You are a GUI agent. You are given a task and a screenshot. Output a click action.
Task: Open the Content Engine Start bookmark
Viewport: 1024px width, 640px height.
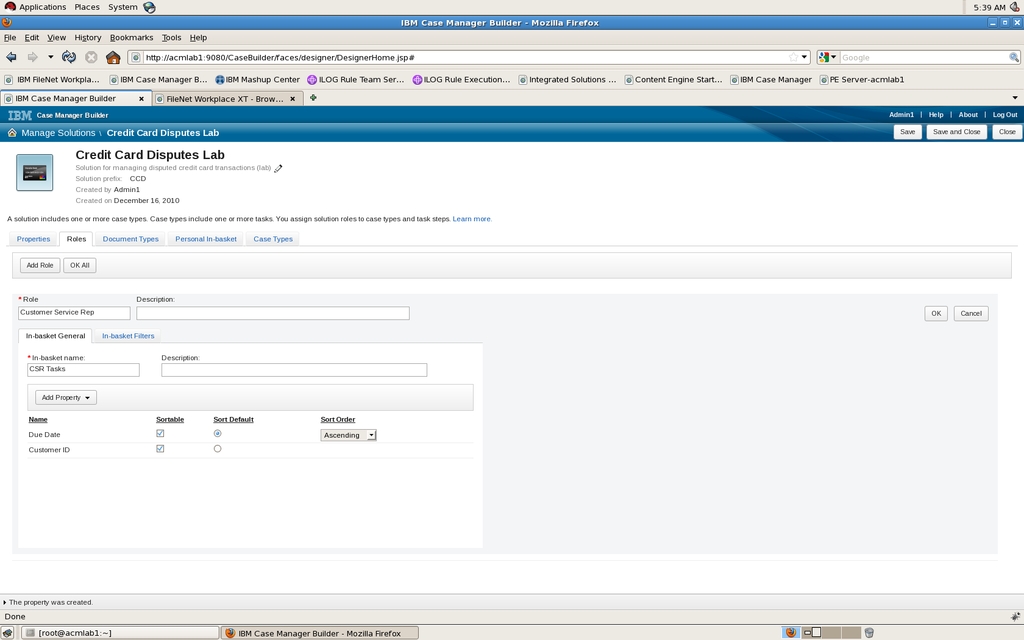tap(673, 80)
